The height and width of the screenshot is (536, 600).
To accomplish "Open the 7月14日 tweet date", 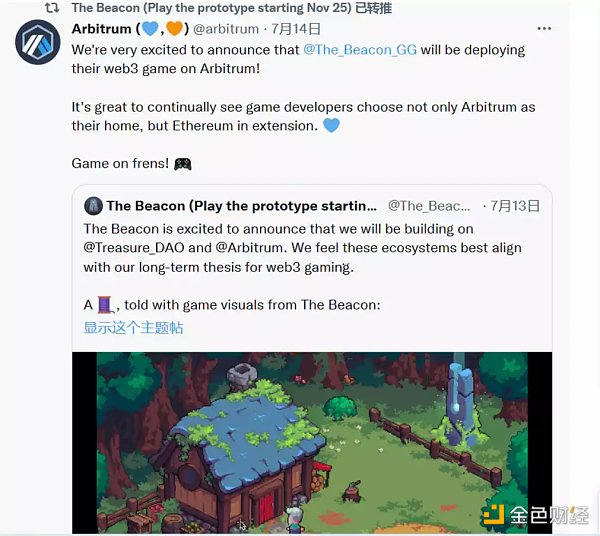I will (296, 29).
